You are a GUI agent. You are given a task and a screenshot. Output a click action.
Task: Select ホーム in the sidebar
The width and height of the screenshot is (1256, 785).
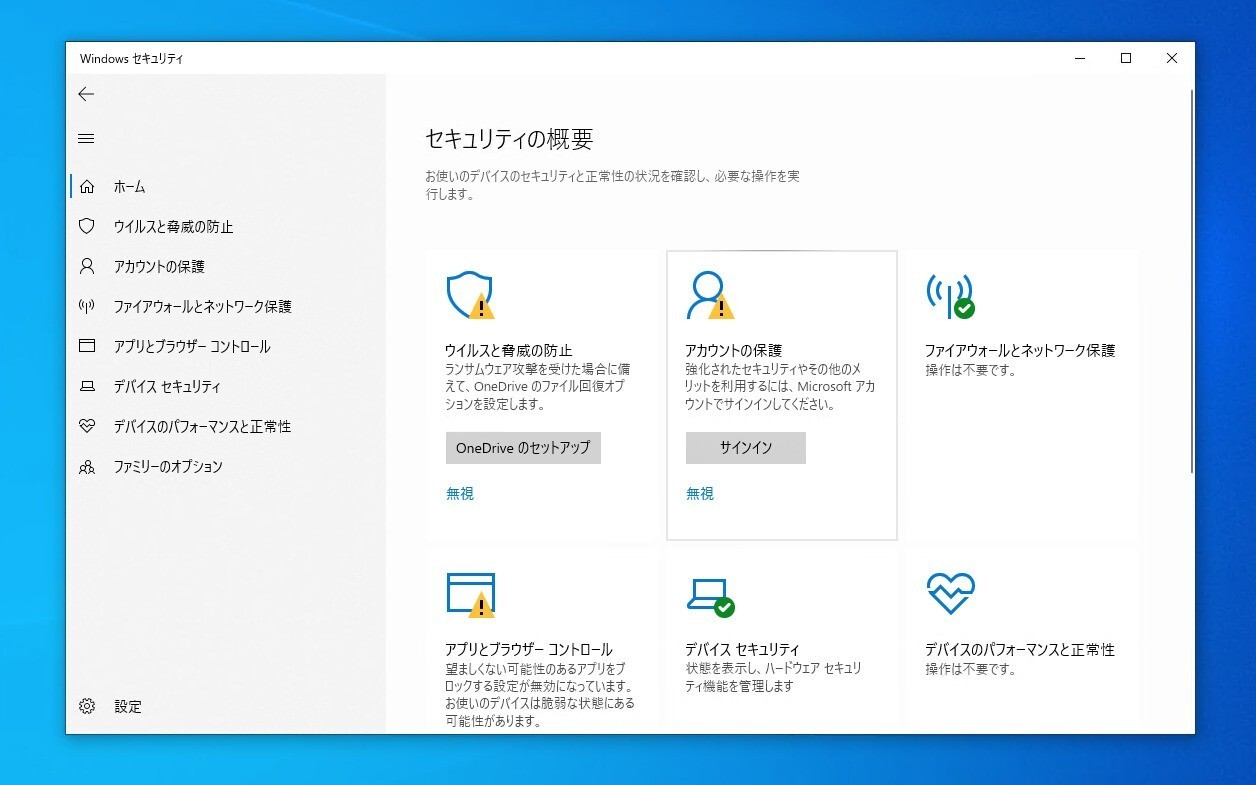[x=130, y=187]
